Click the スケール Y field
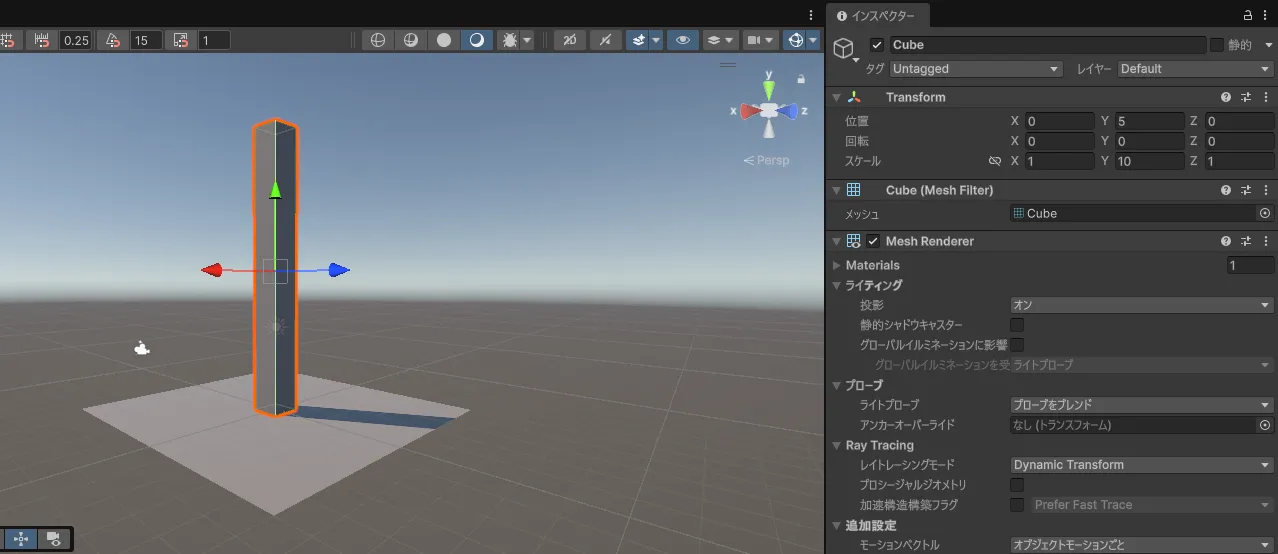Screen dimensions: 1278x554 (1149, 161)
